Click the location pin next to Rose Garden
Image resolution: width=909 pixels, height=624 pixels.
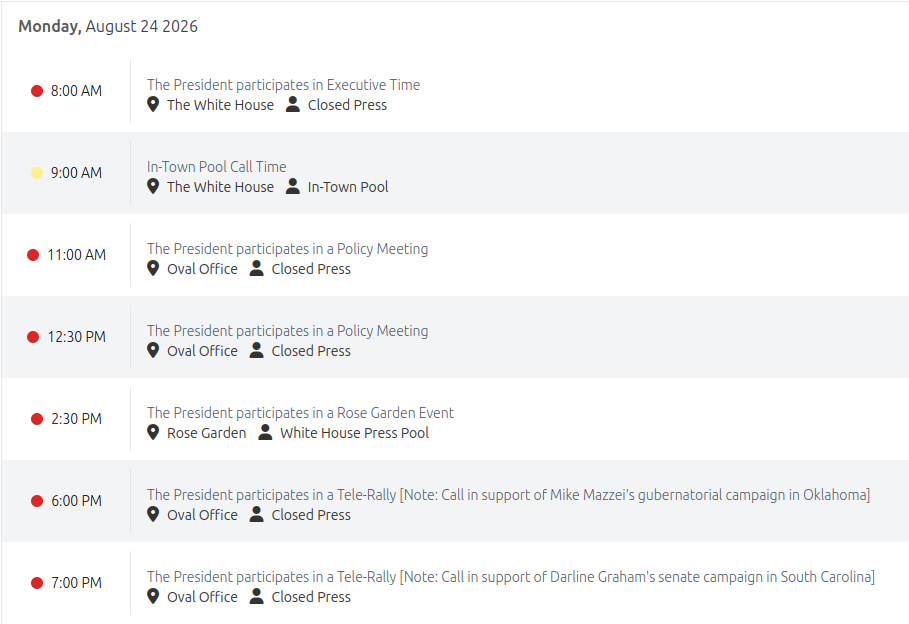click(x=153, y=432)
